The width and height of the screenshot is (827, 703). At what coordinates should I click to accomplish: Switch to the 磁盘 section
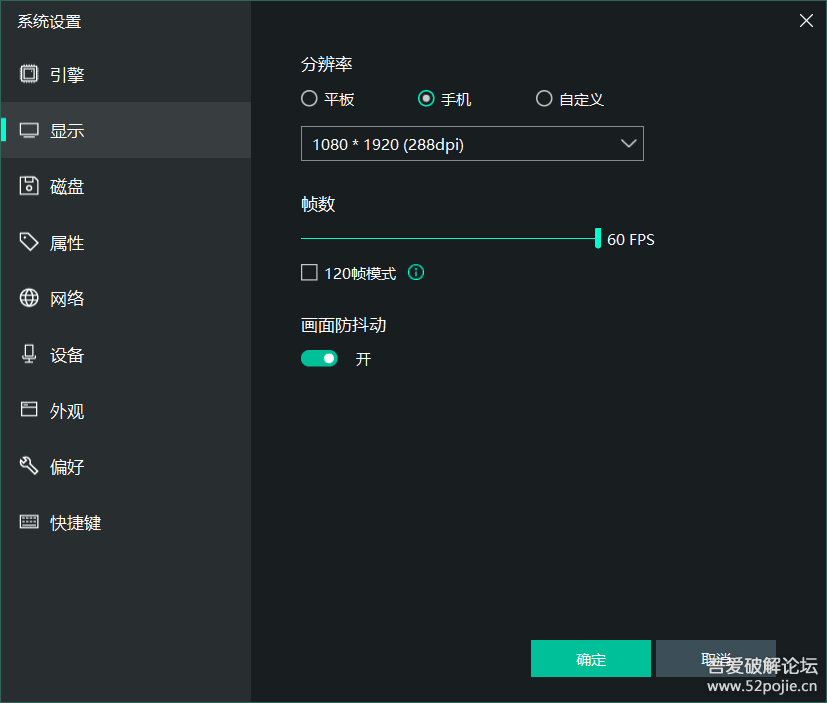(x=126, y=186)
